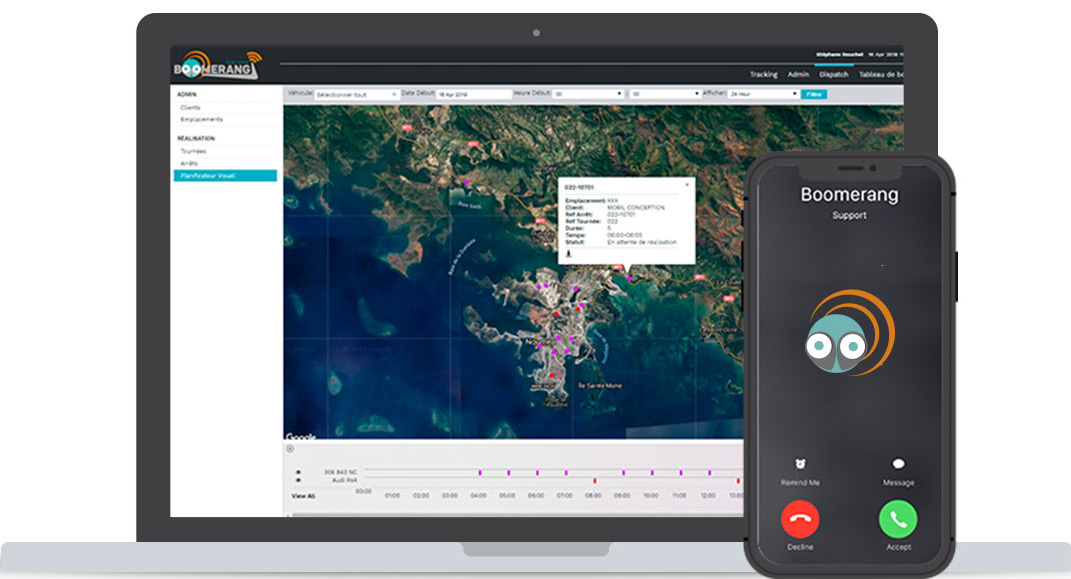Click the '306 843 NC' vehicle label
1071x579 pixels.
(340, 472)
